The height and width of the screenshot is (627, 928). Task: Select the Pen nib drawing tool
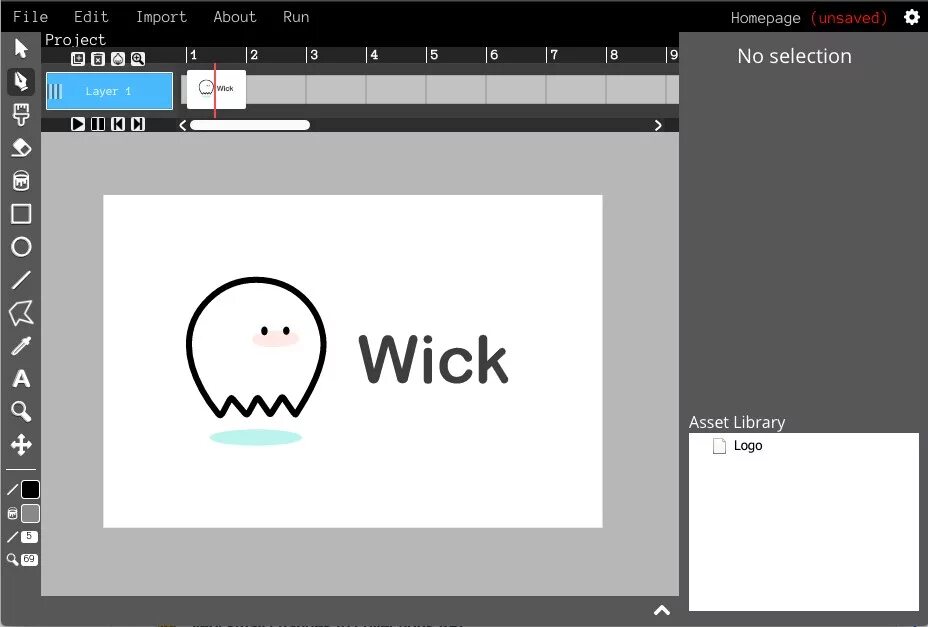21,81
